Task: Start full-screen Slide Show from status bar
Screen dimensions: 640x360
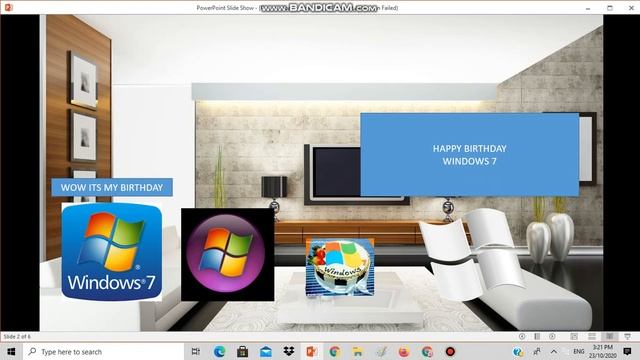Action: [x=627, y=336]
